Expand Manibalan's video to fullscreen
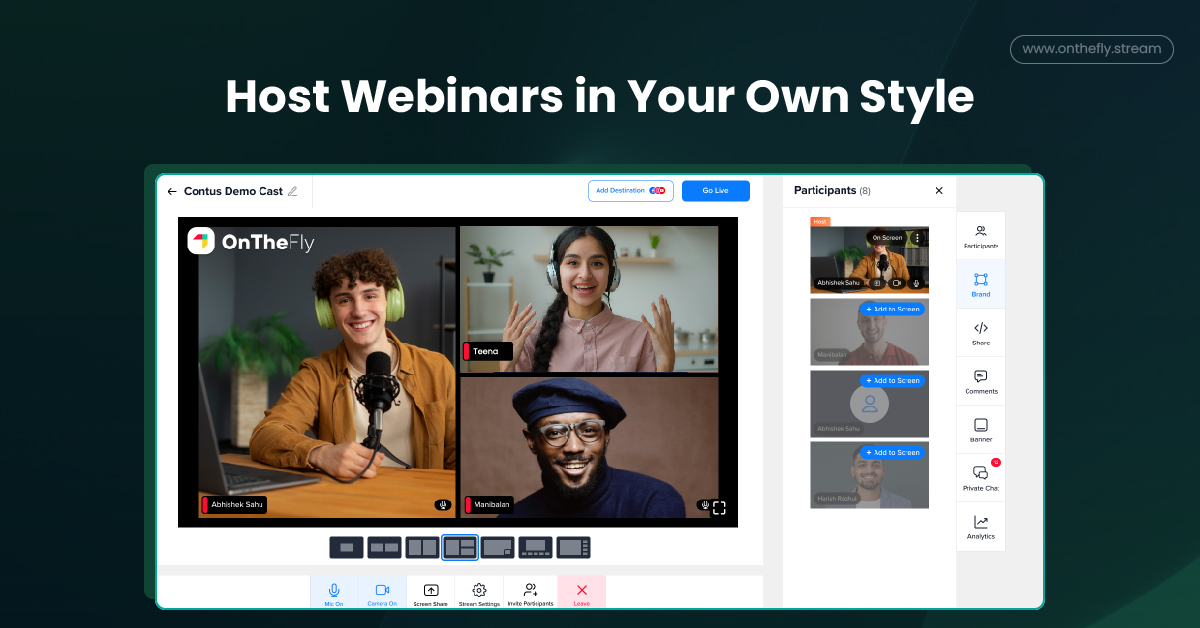This screenshot has width=1200, height=628. (720, 507)
